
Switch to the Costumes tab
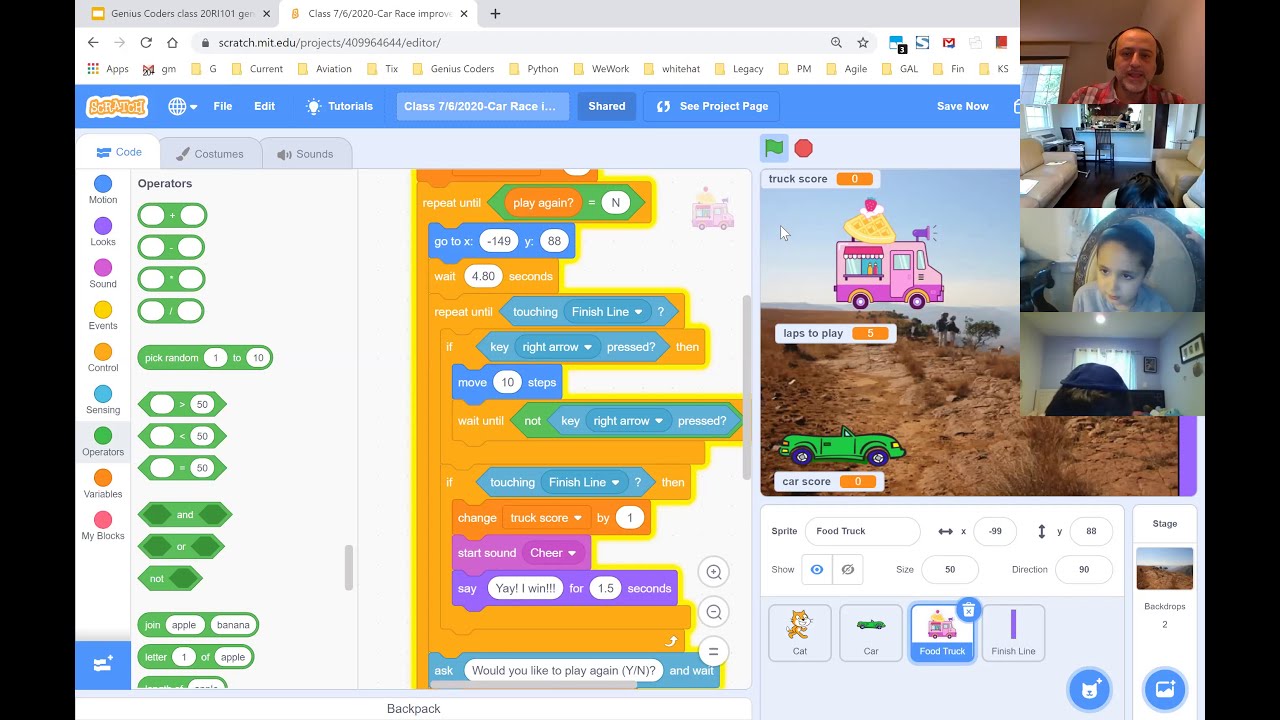[210, 154]
